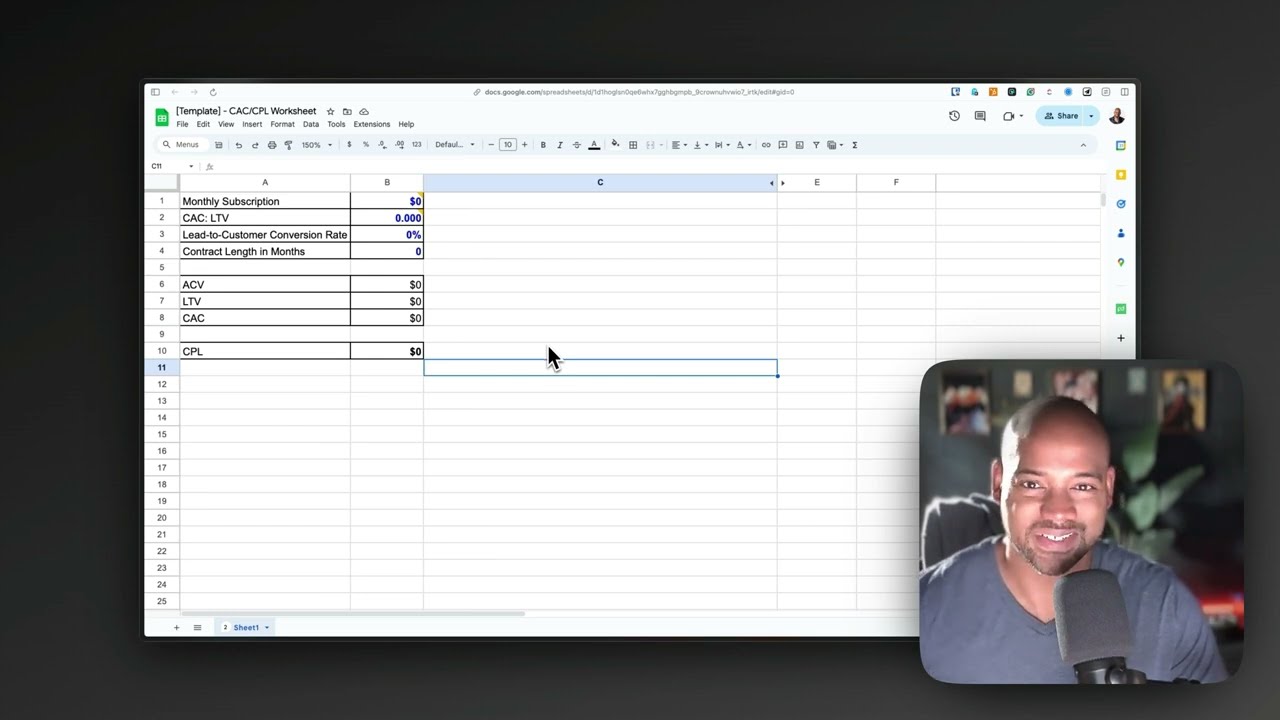Open version history clock icon

954,116
